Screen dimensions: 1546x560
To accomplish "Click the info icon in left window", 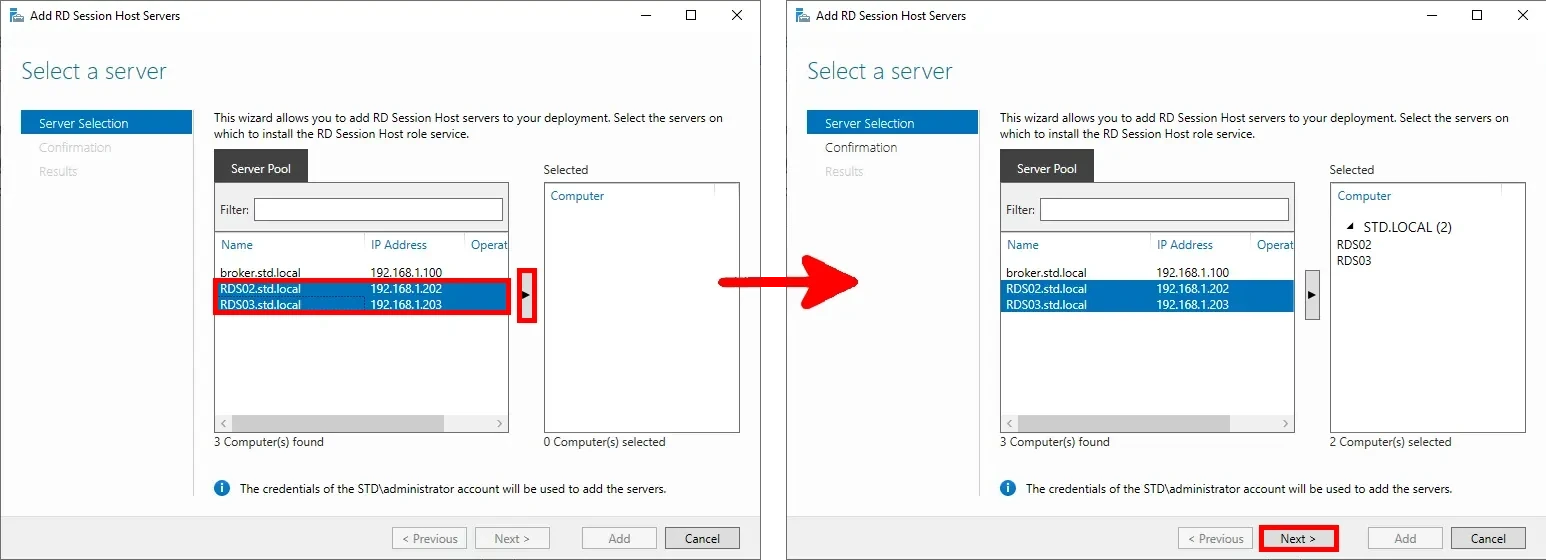I will 222,488.
